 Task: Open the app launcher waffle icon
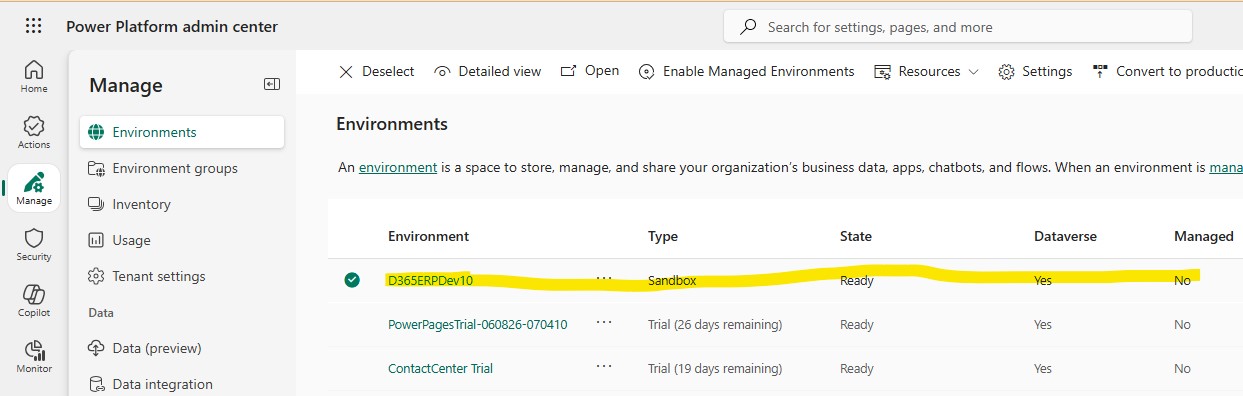(x=33, y=27)
